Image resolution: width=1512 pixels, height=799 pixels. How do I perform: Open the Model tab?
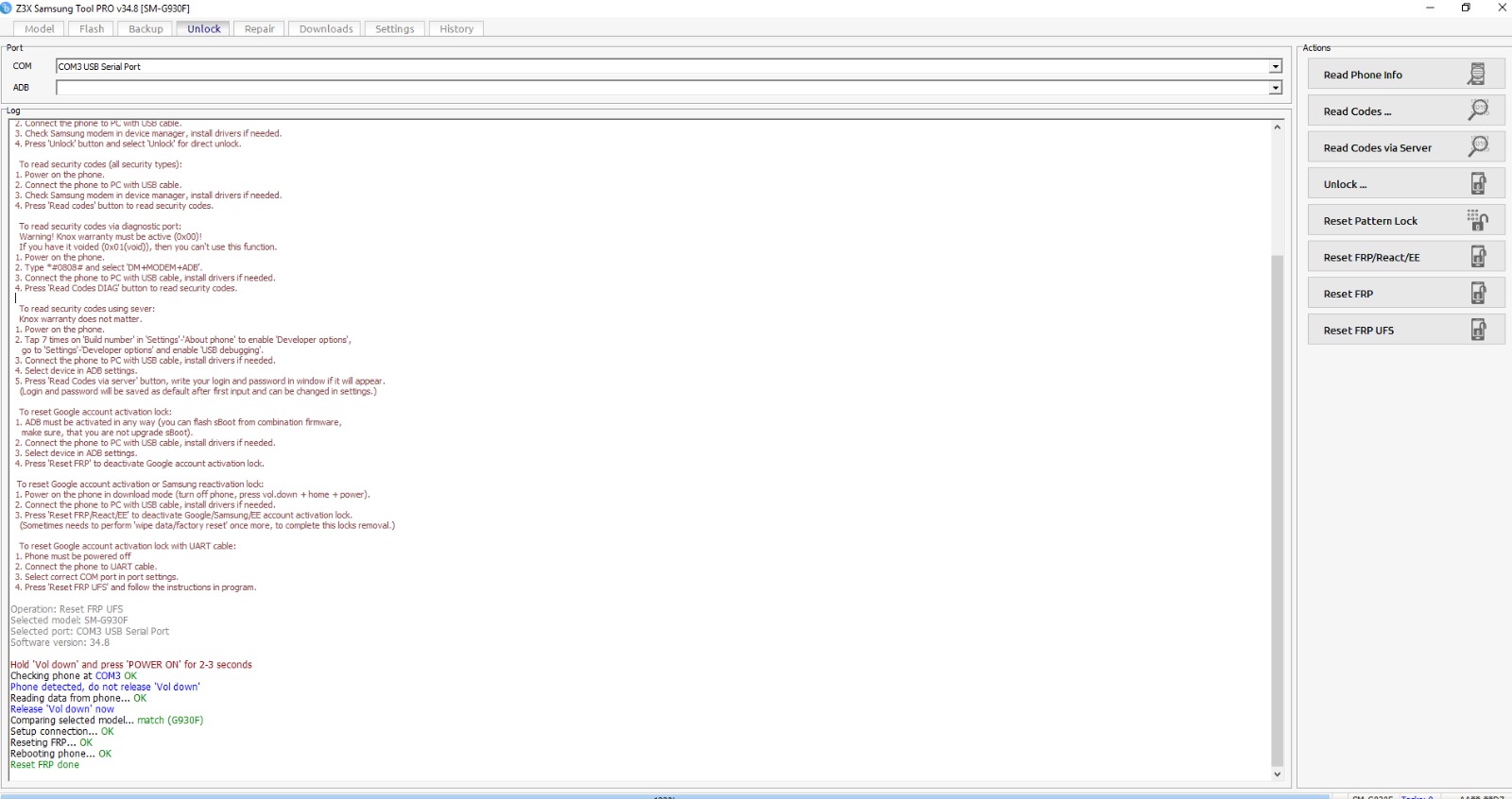(x=40, y=29)
